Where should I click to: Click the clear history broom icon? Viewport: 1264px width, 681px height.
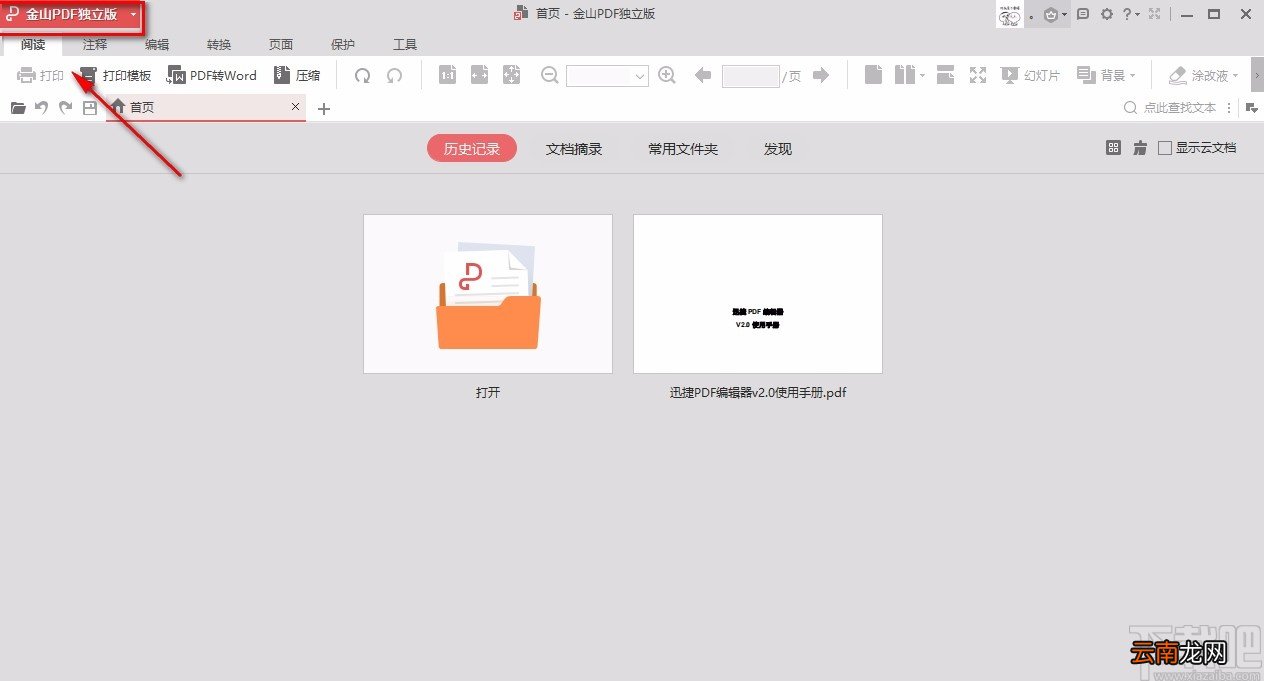[x=1140, y=148]
